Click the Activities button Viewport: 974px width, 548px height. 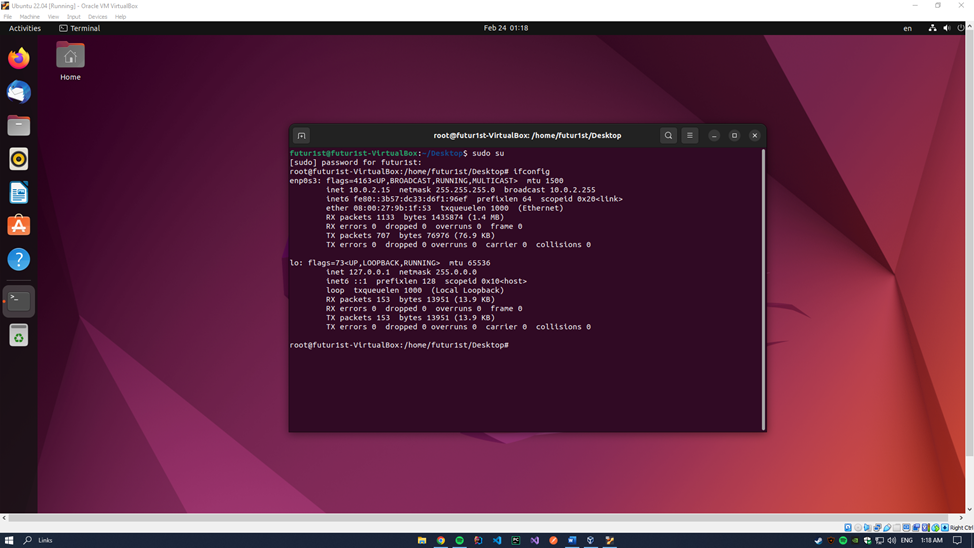[x=25, y=28]
